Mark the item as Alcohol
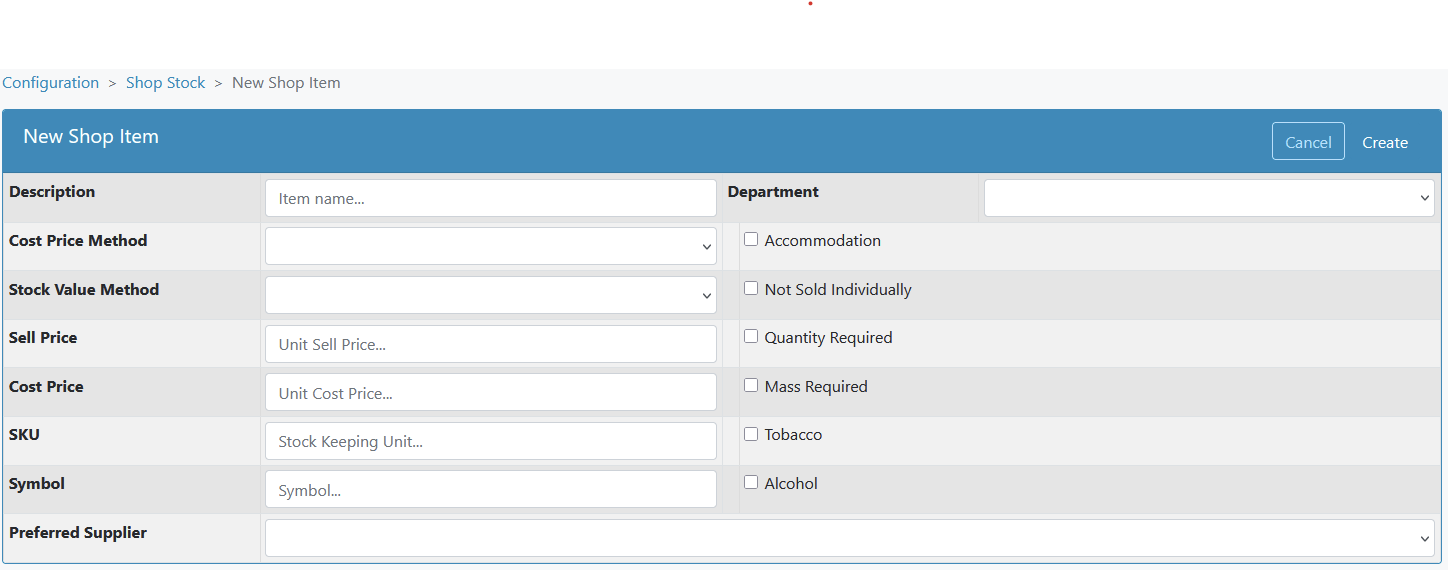This screenshot has height=570, width=1448. [751, 482]
